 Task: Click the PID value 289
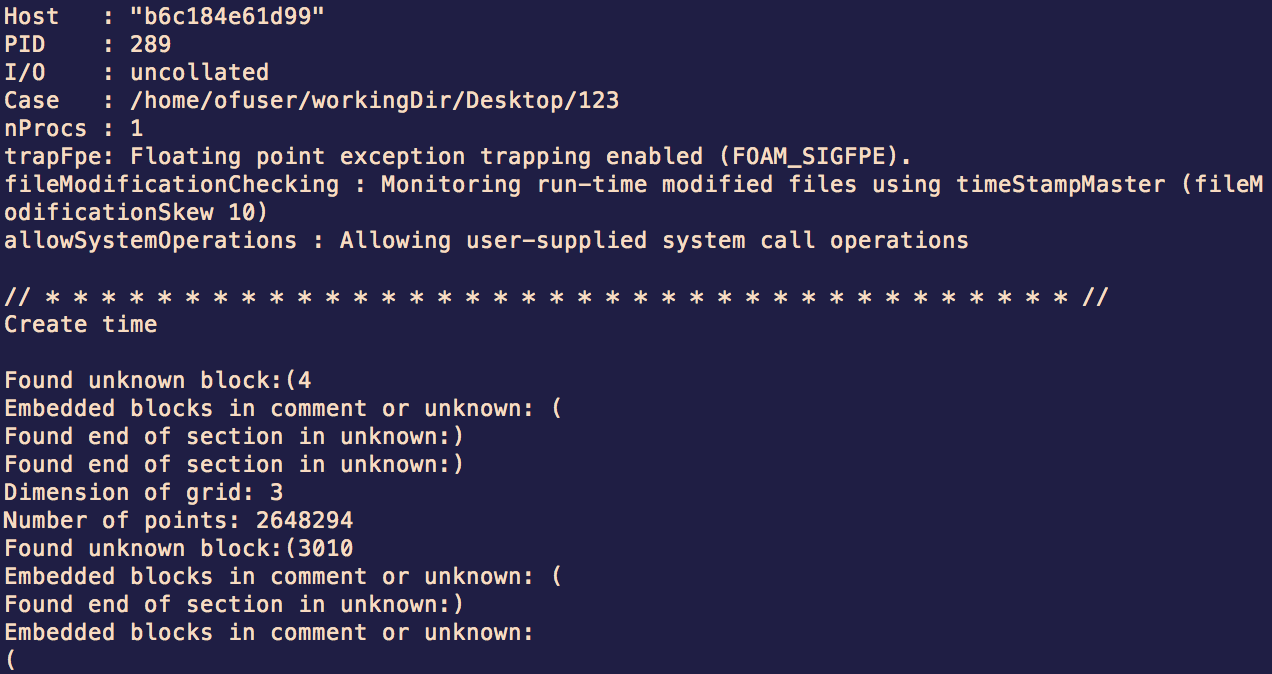(150, 44)
